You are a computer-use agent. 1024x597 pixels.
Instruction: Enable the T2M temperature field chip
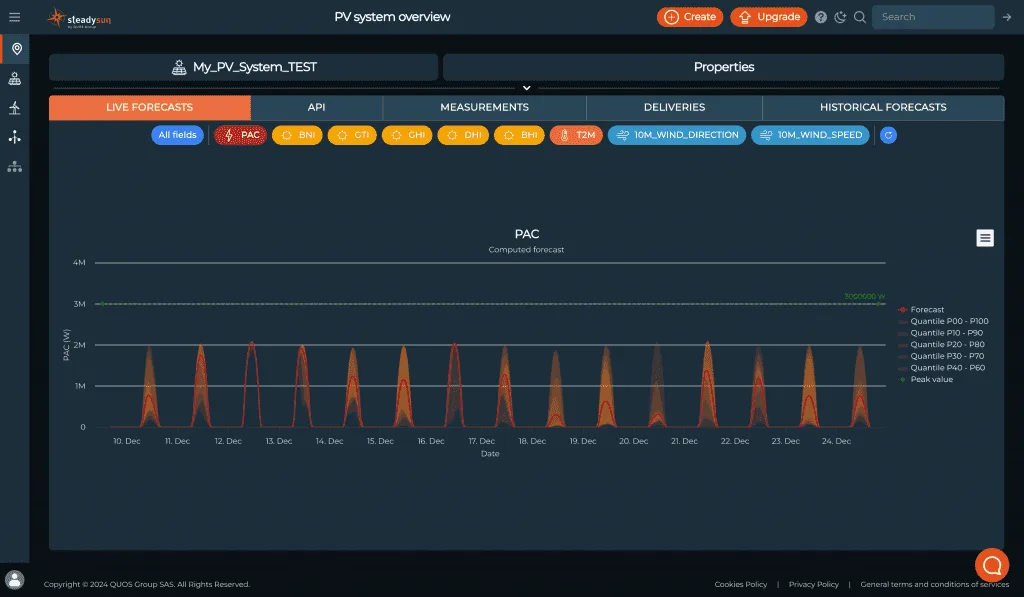[576, 135]
